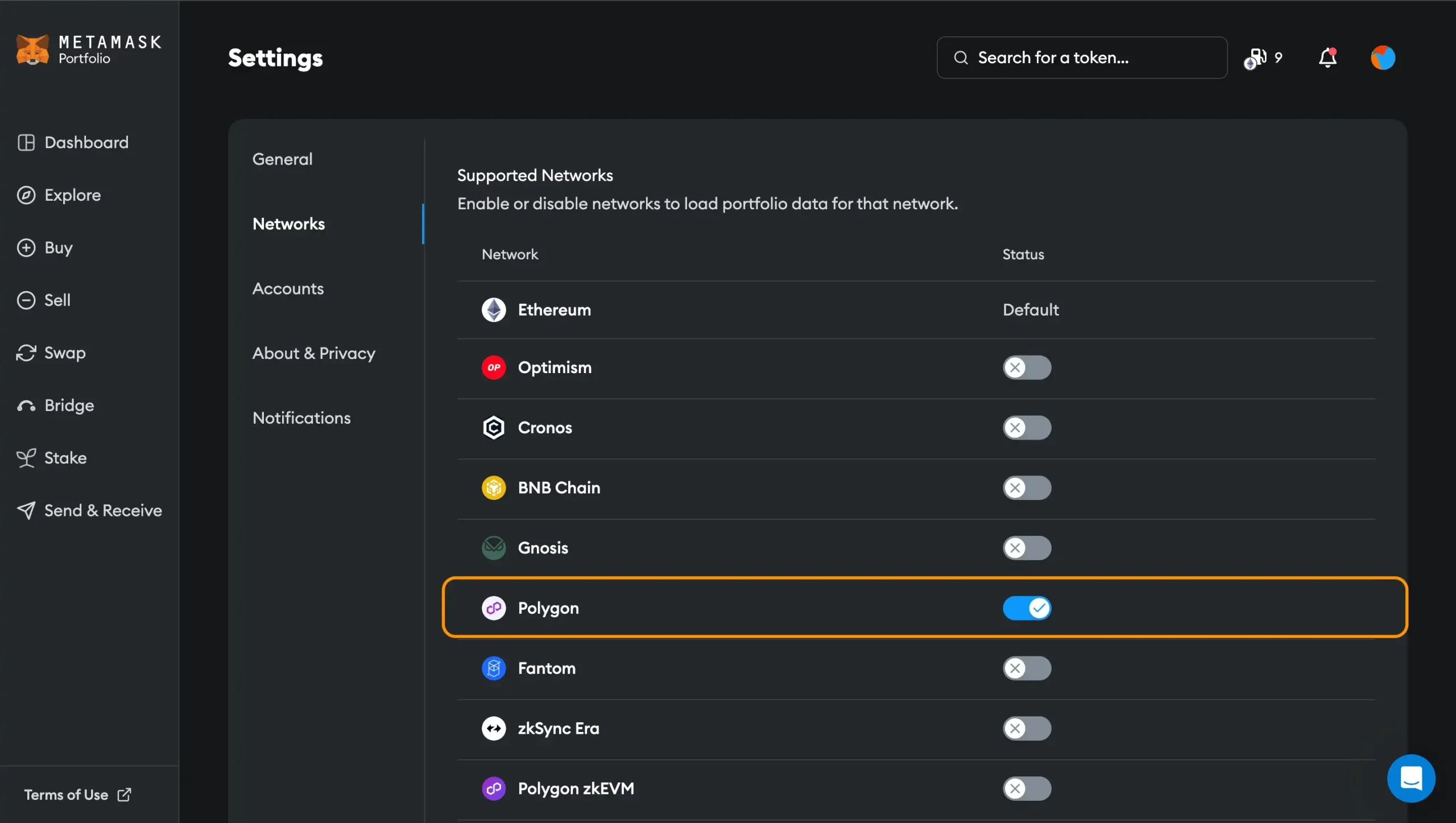Click the Gnosis network icon
Image resolution: width=1456 pixels, height=823 pixels.
point(494,547)
